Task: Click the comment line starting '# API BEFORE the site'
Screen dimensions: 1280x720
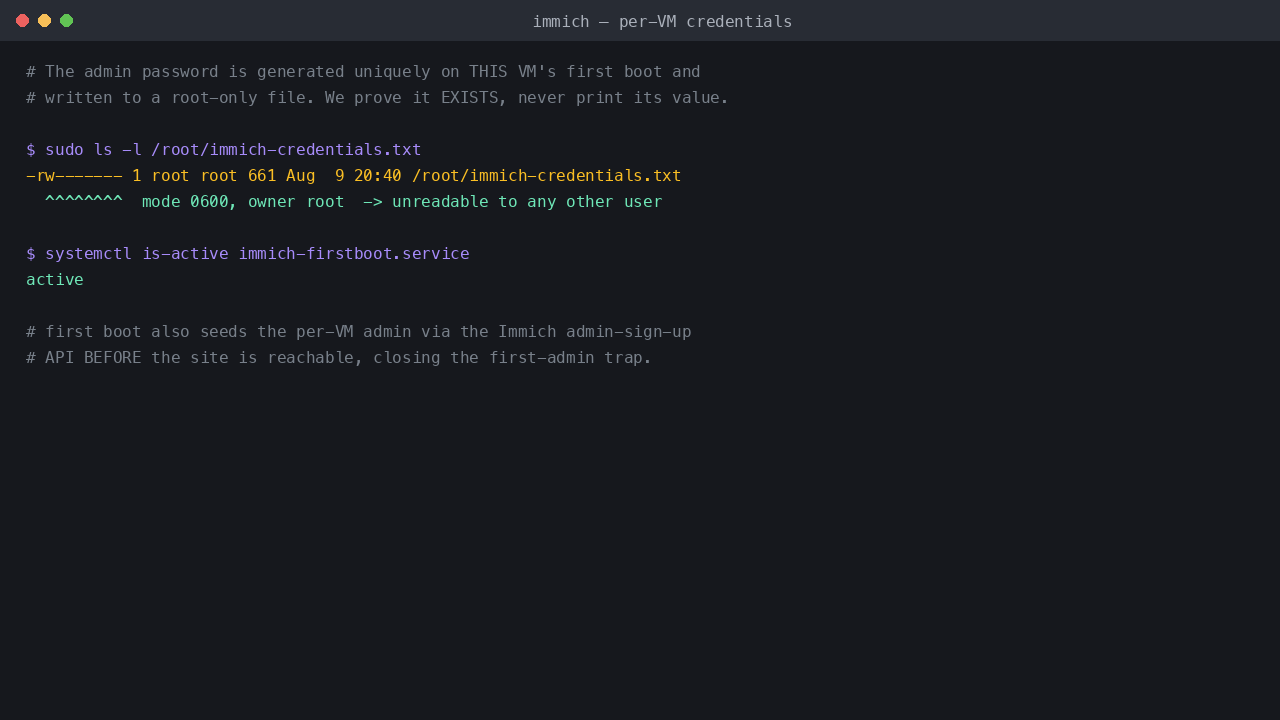Action: [x=339, y=358]
